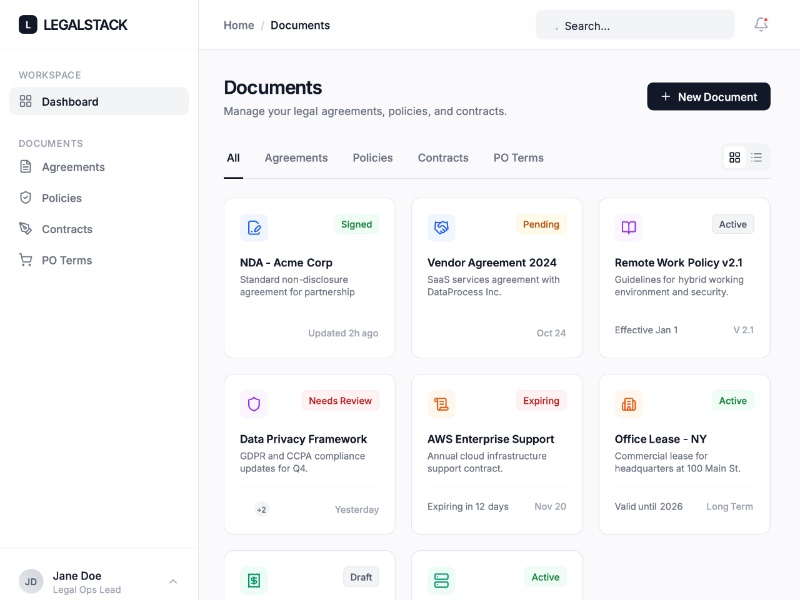This screenshot has width=800, height=600.
Task: Click the Contracts tag icon in sidebar
Action: pyautogui.click(x=28, y=229)
